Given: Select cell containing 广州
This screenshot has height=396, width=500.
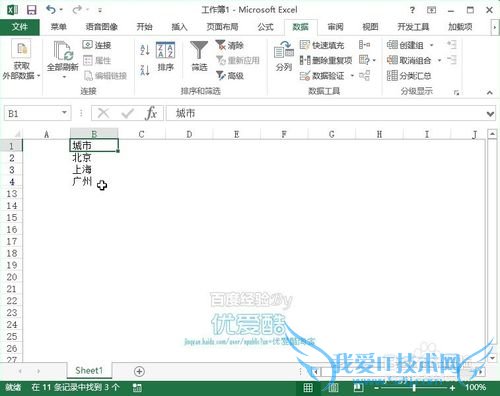Looking at the screenshot, I should coord(94,181).
